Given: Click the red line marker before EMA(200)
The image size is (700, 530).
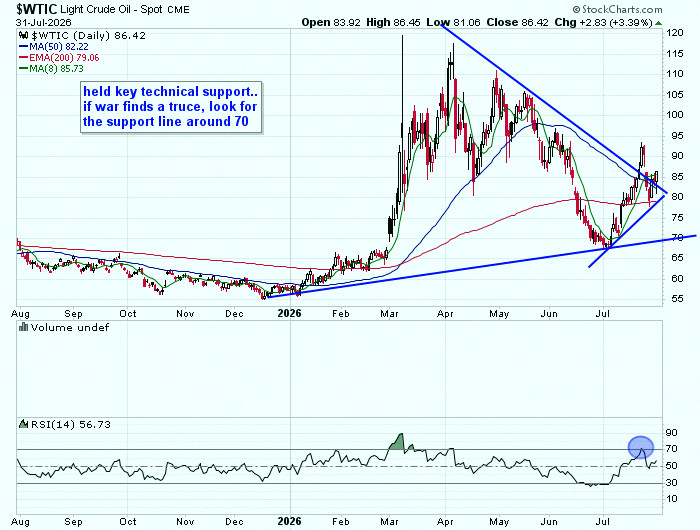Looking at the screenshot, I should 23,58.
